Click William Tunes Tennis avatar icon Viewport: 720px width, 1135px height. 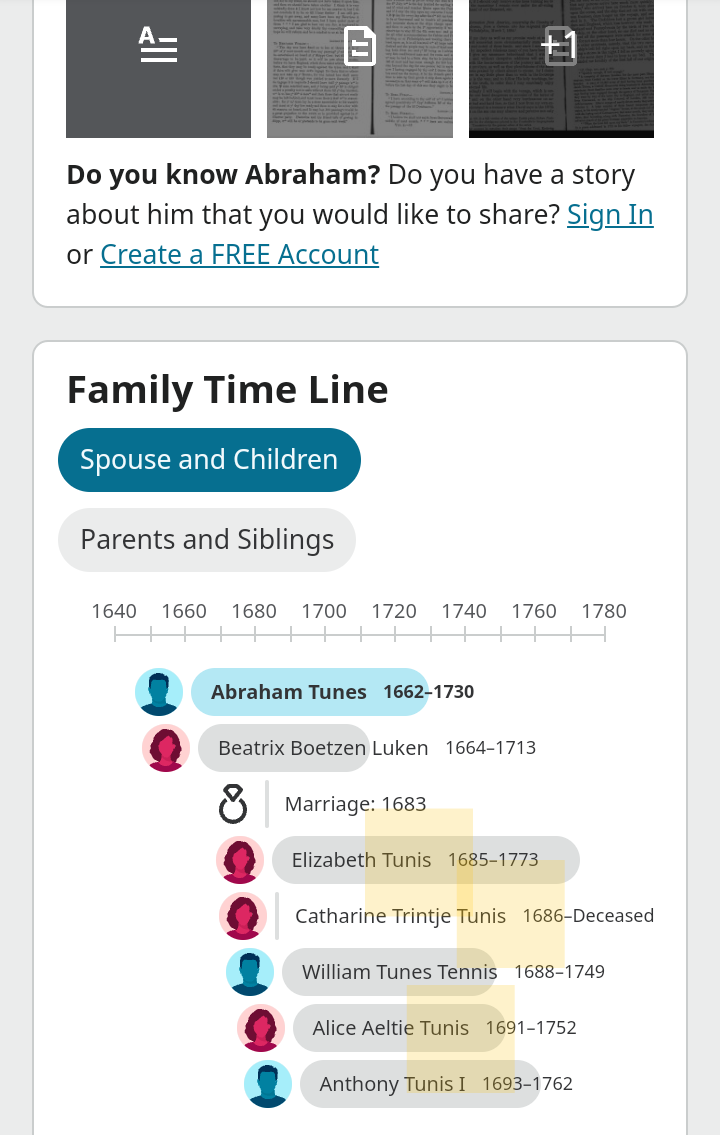250,972
